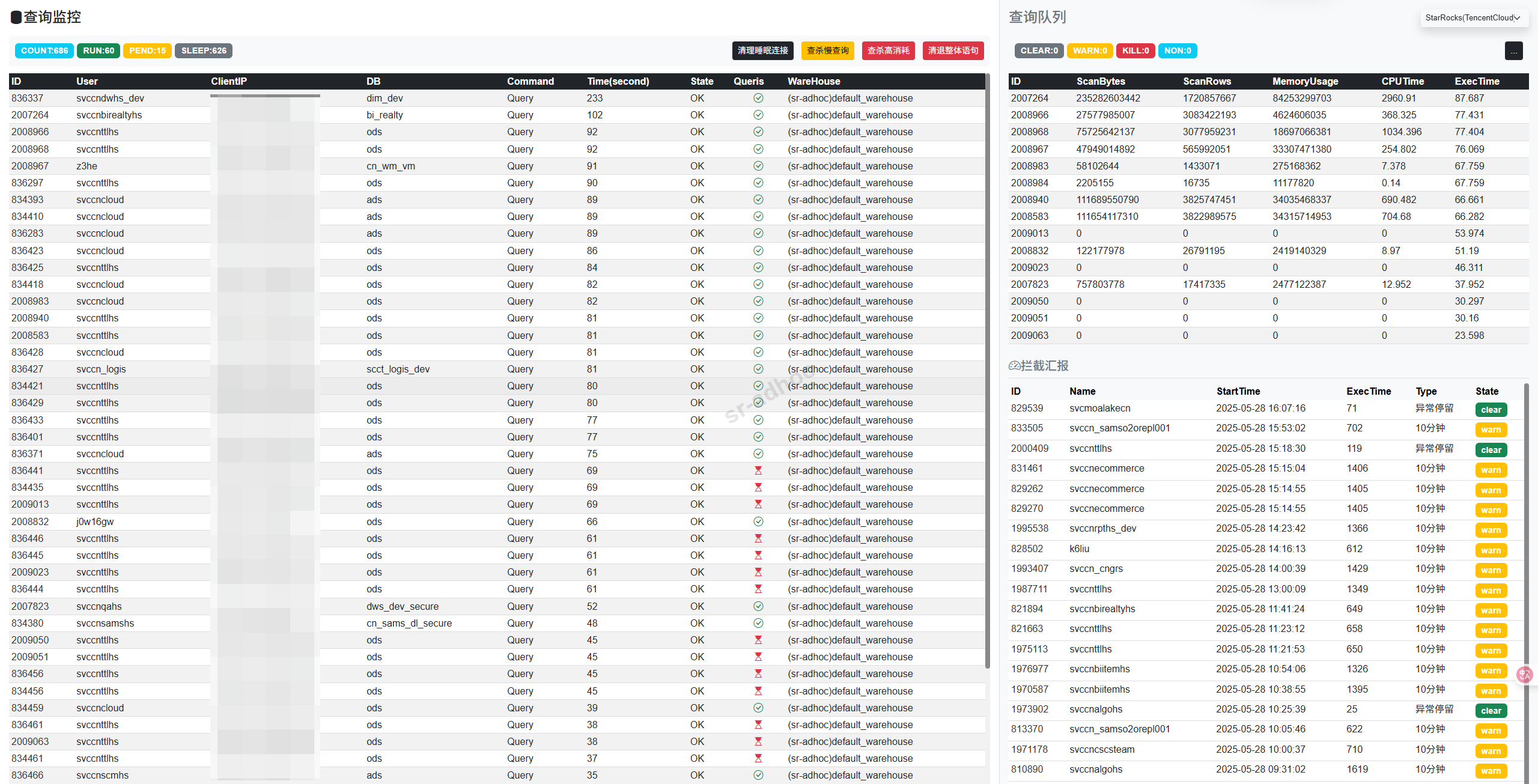Image resolution: width=1538 pixels, height=784 pixels.
Task: Click the query monitor table vertical scrollbar
Action: (987, 371)
